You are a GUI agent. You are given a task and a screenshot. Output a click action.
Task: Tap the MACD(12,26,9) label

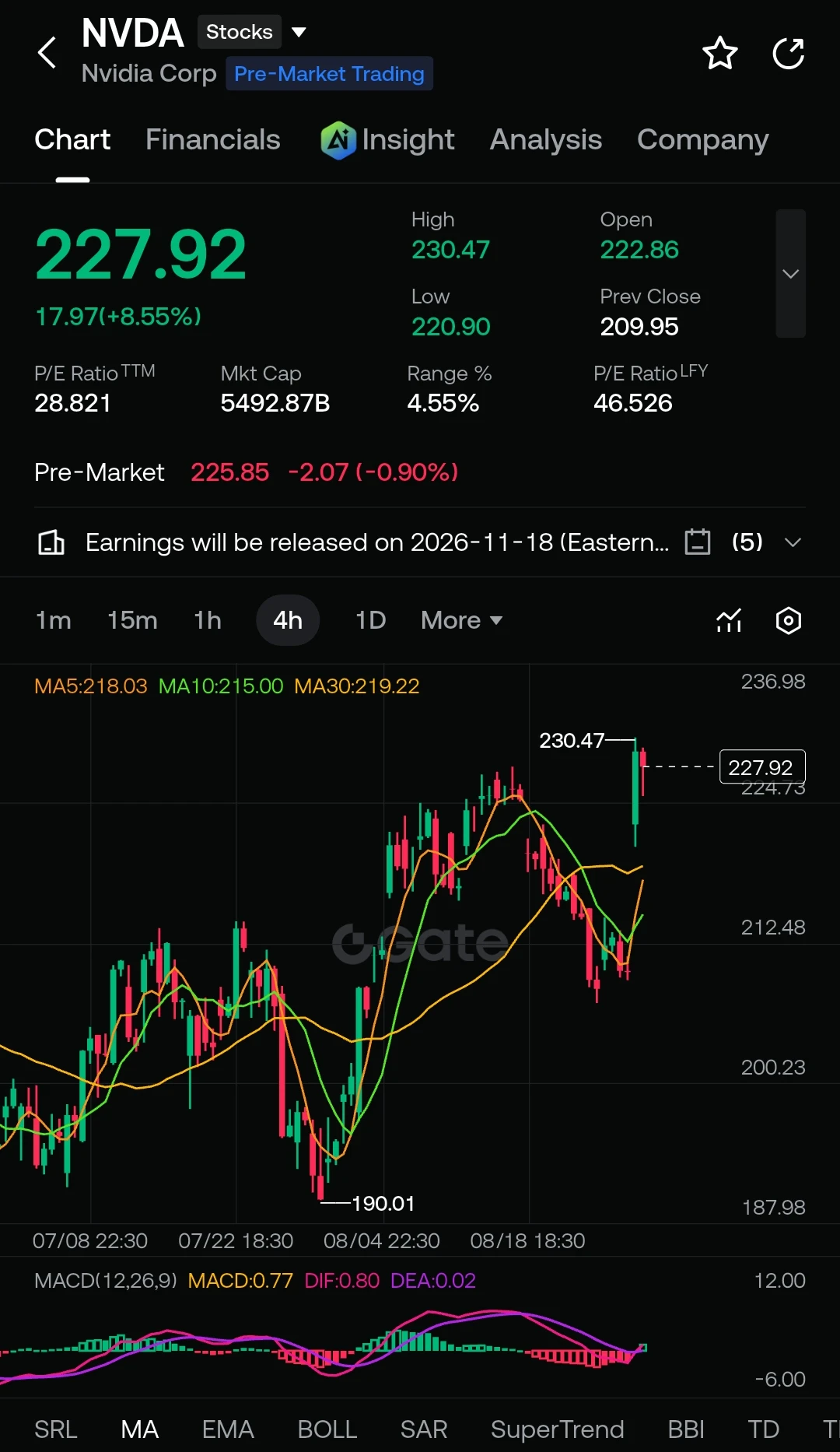tap(106, 1281)
